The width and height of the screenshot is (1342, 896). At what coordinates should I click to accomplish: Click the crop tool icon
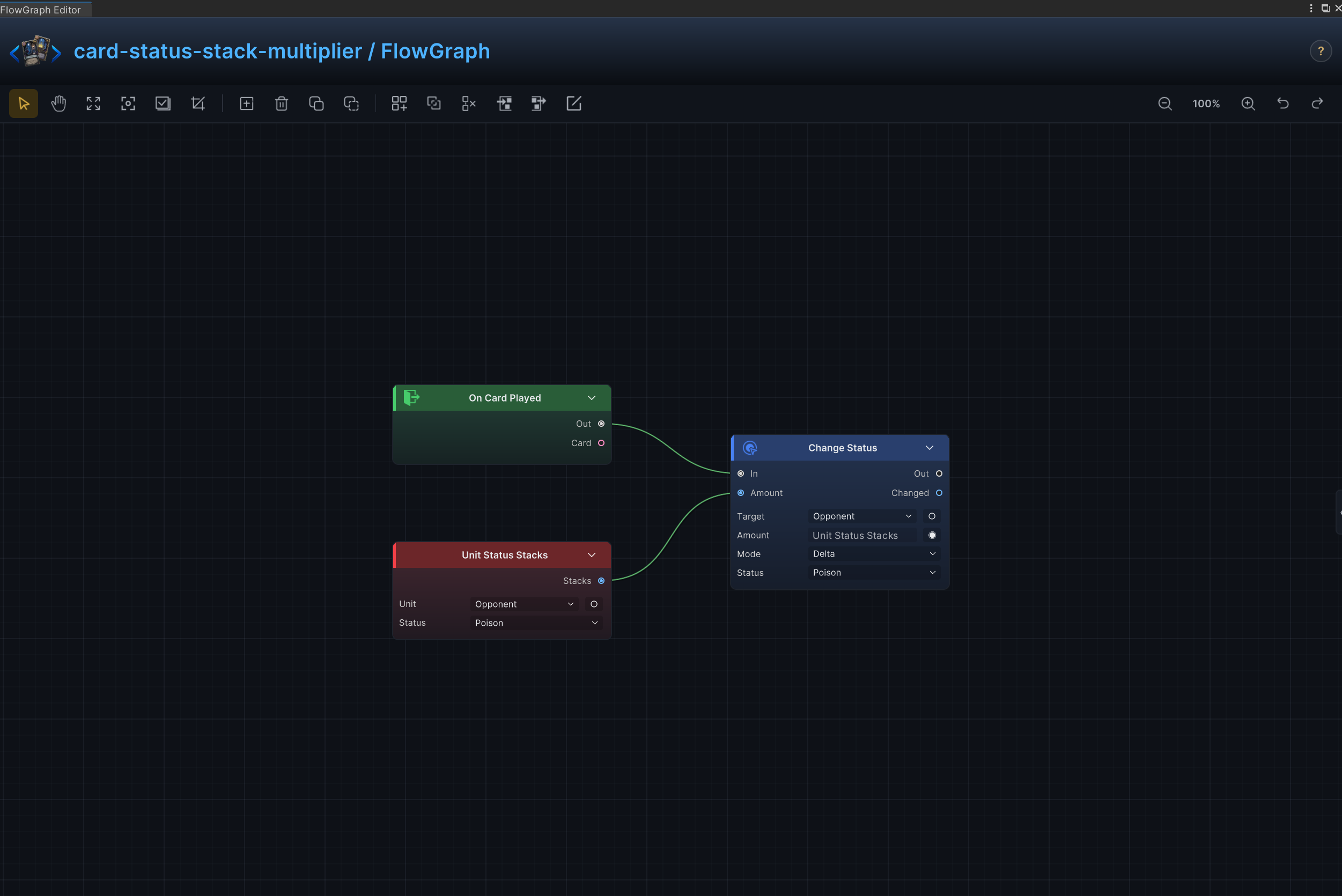point(198,103)
